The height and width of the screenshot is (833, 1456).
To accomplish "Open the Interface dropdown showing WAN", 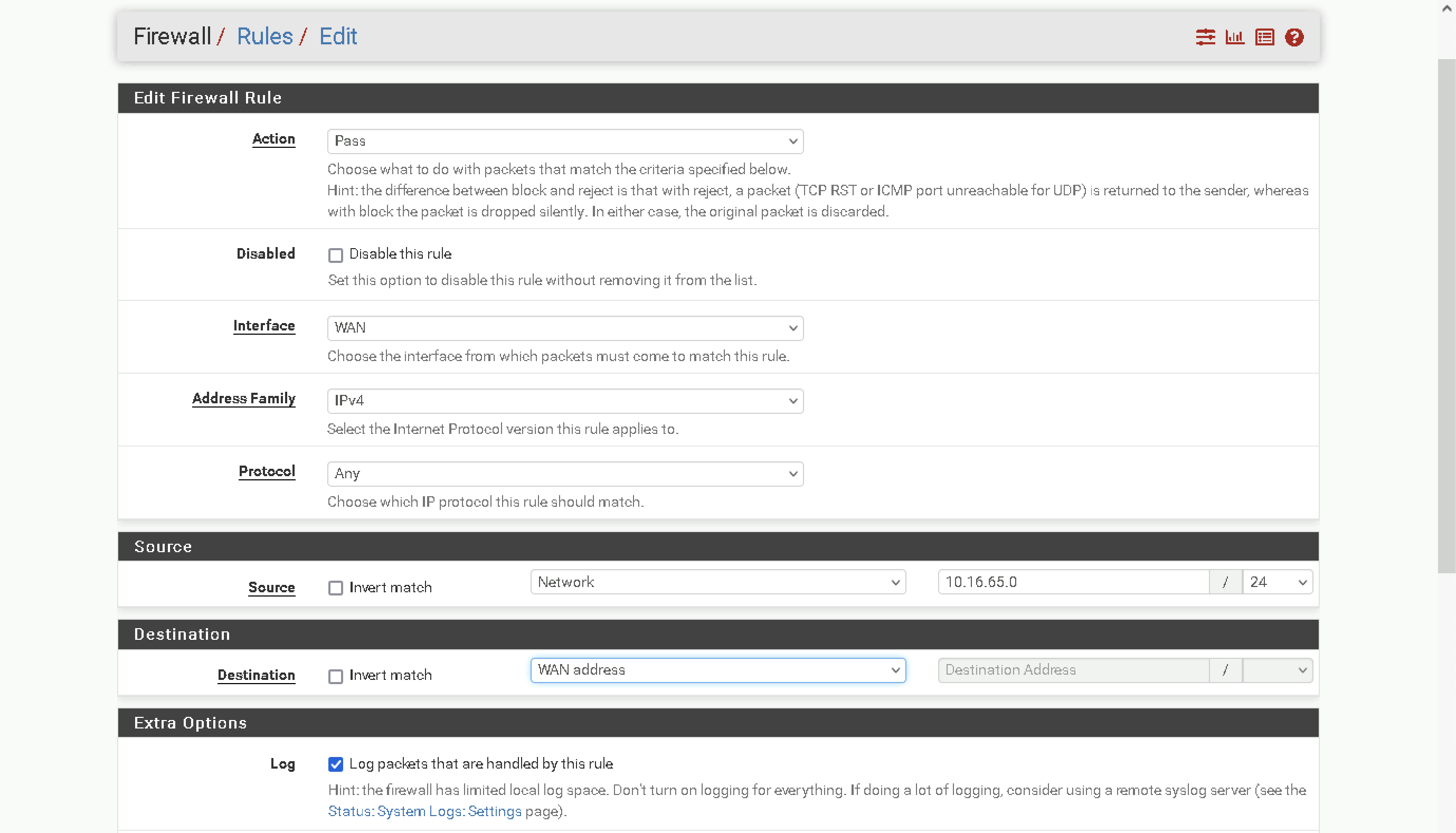I will (x=565, y=328).
